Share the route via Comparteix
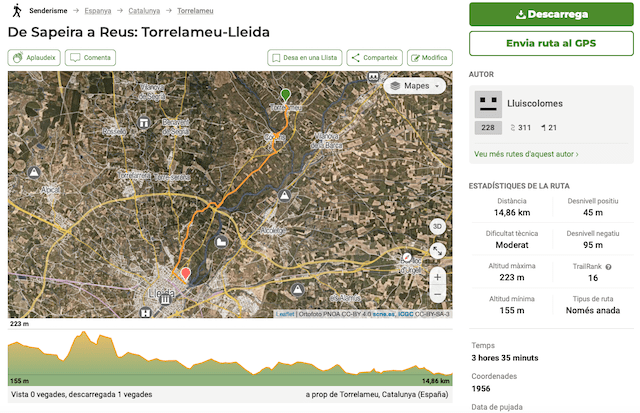Screen dimensions: 640x413 [375, 58]
